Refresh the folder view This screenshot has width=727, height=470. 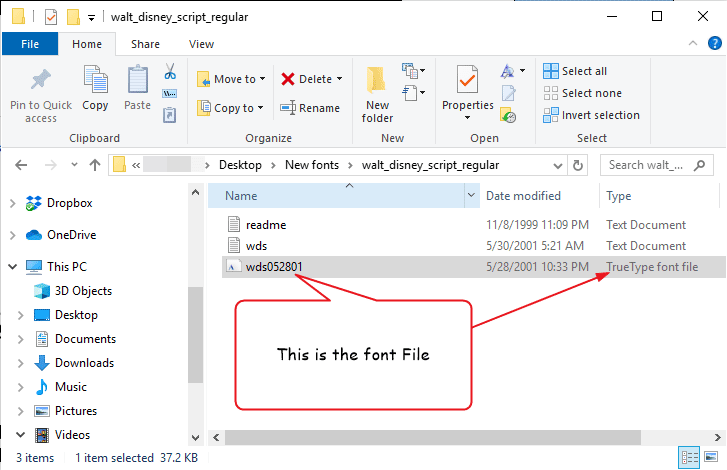point(578,165)
